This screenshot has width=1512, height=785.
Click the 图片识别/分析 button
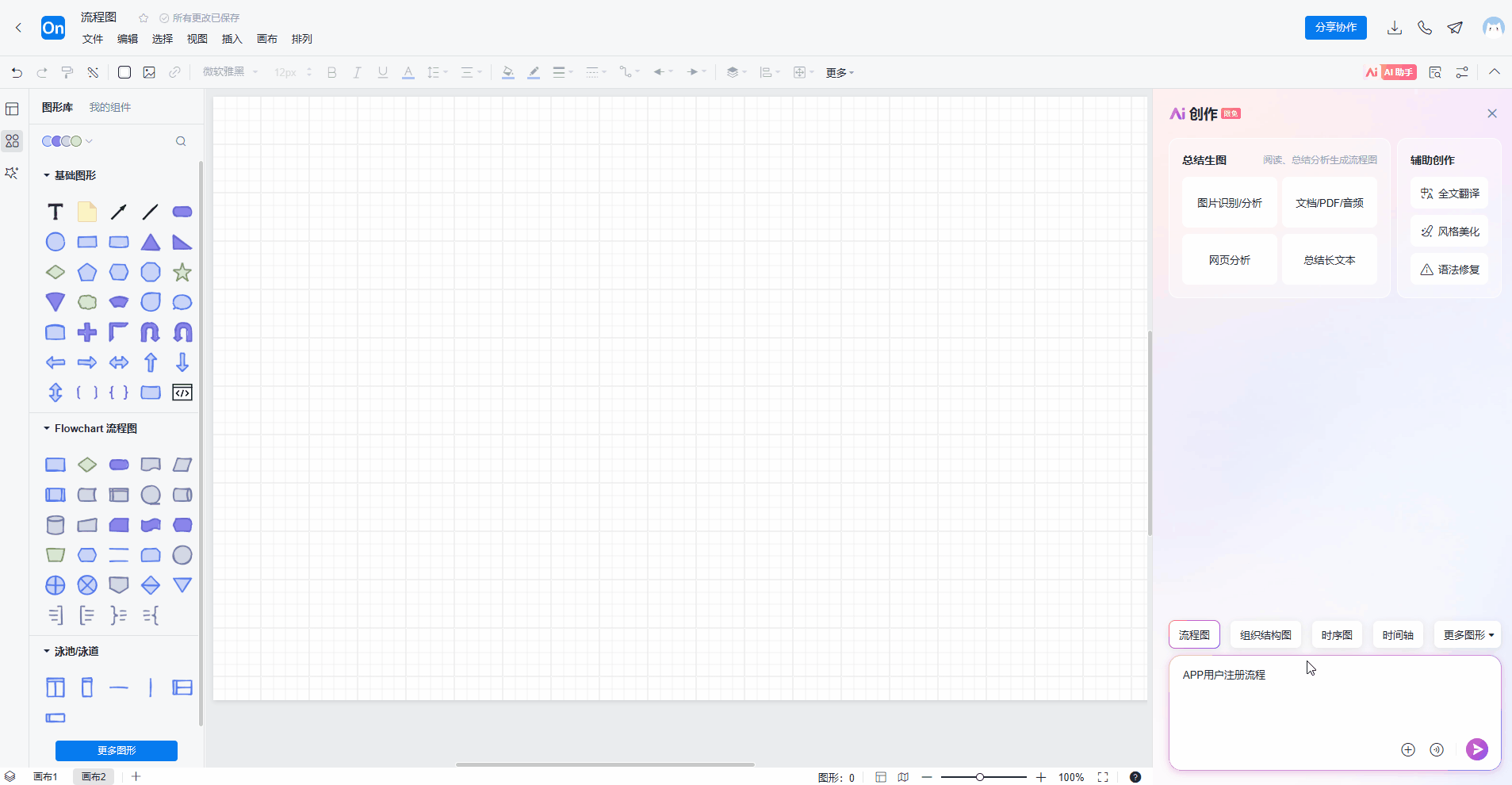point(1229,203)
